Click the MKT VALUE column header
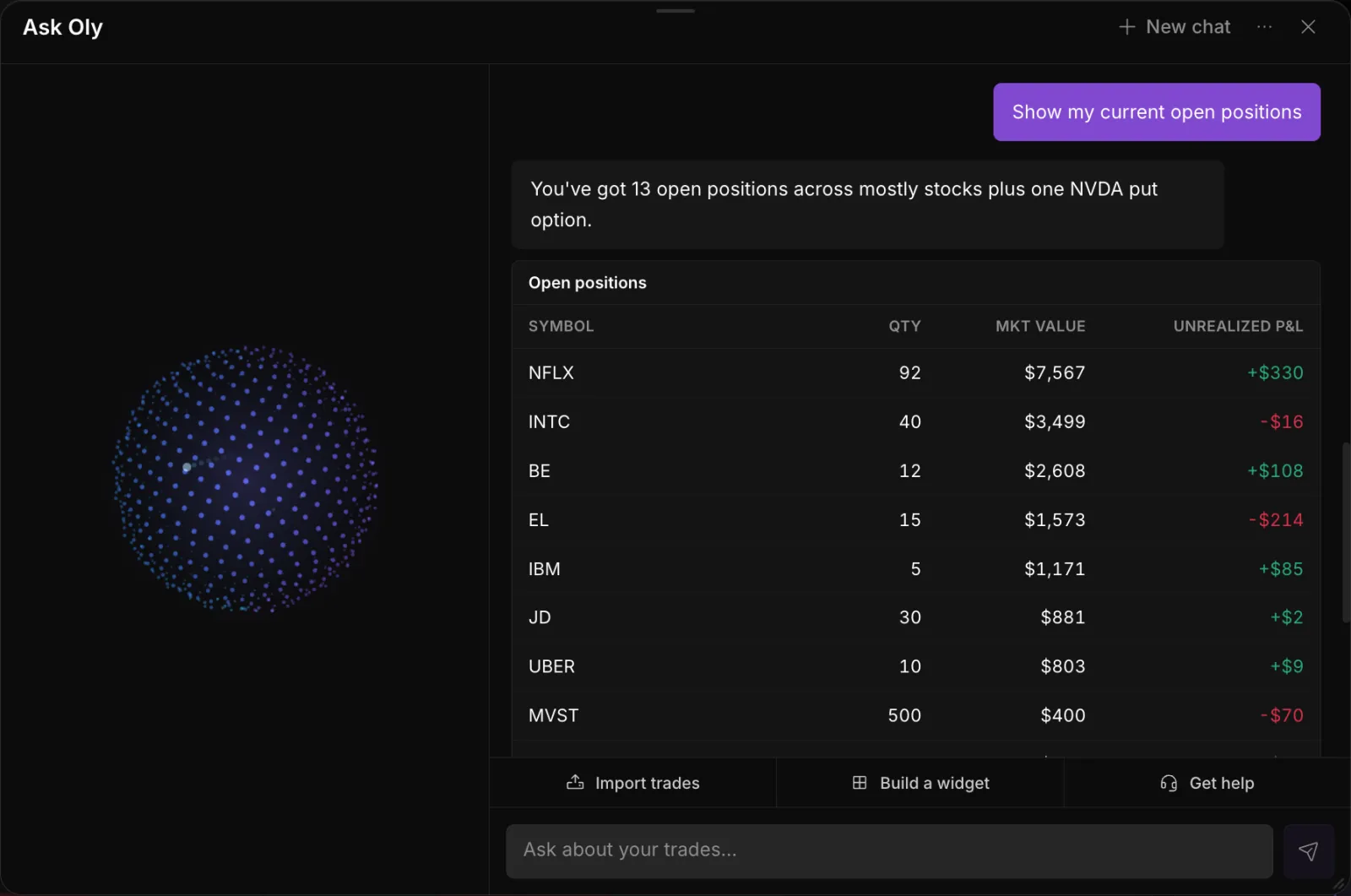The width and height of the screenshot is (1351, 896). tap(1040, 326)
